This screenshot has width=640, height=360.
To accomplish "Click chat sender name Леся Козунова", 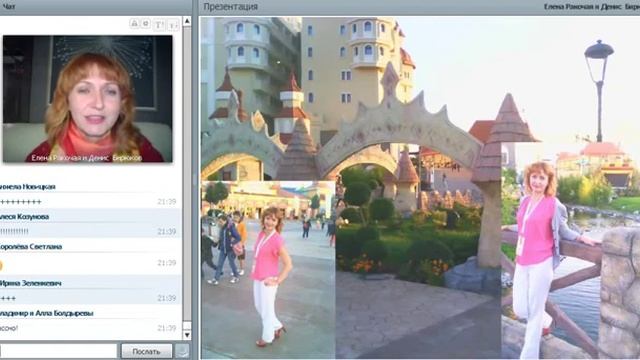I will (x=24, y=216).
